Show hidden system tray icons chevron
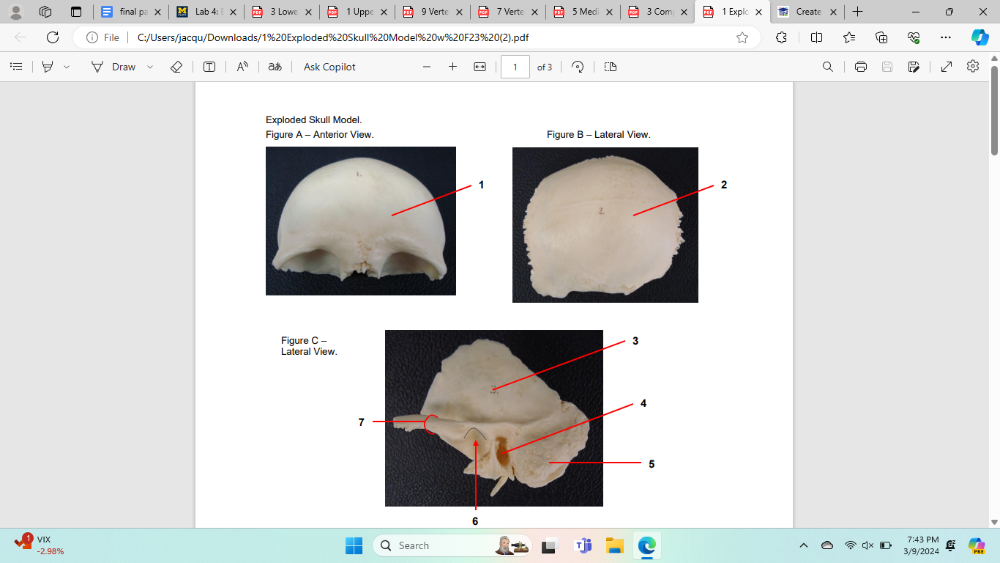Viewport: 1000px width, 563px height. coord(803,546)
